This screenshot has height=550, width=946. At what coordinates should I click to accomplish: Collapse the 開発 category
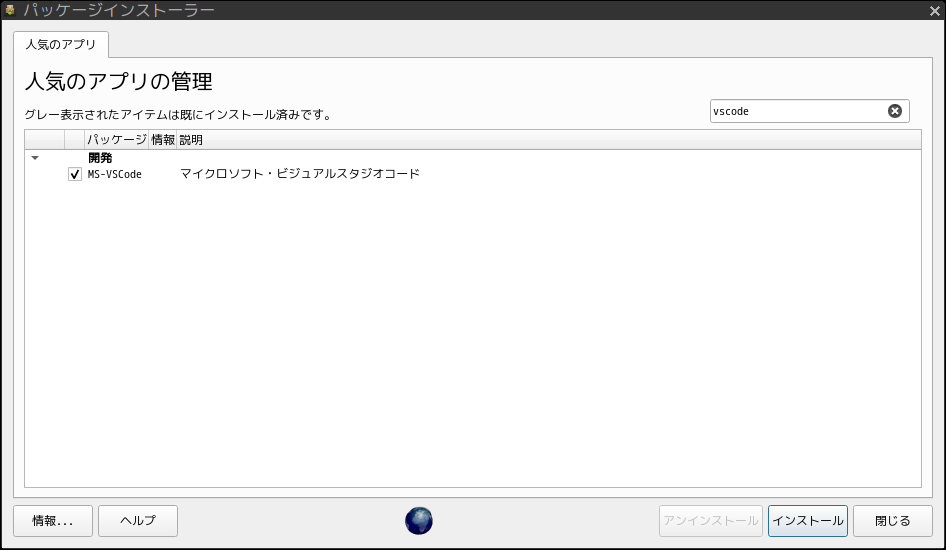click(x=35, y=158)
